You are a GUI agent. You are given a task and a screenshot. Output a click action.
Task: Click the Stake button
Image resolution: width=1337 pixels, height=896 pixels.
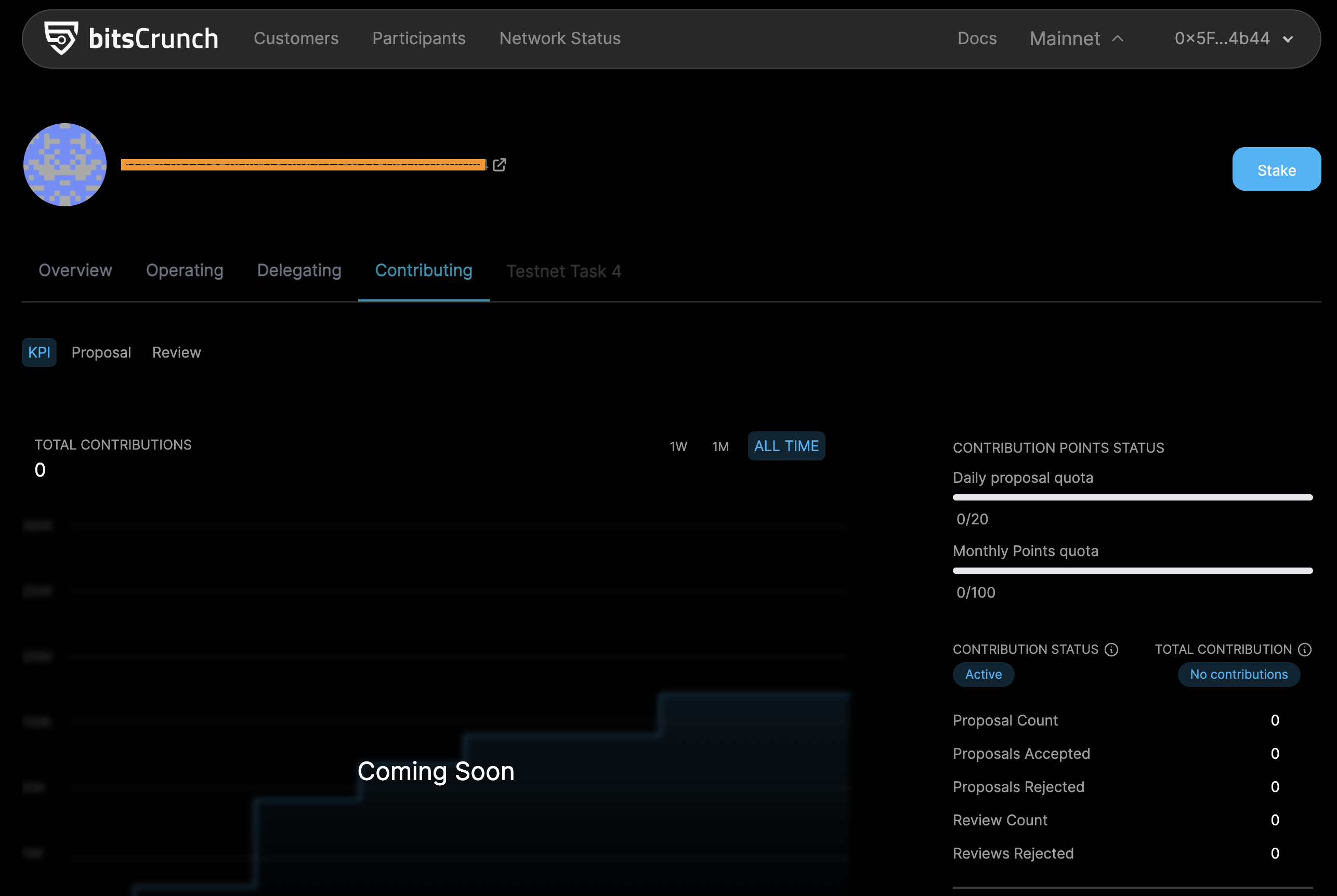tap(1276, 169)
